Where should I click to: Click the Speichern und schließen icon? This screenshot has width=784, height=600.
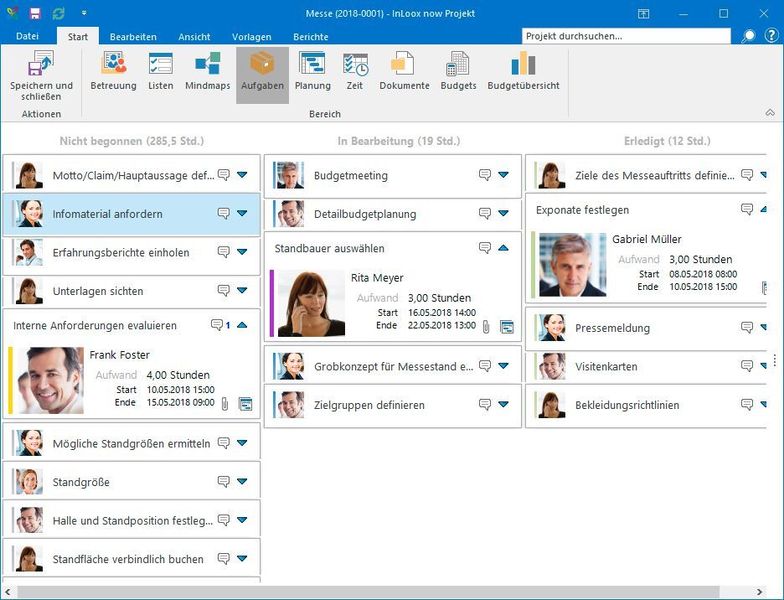(x=41, y=63)
